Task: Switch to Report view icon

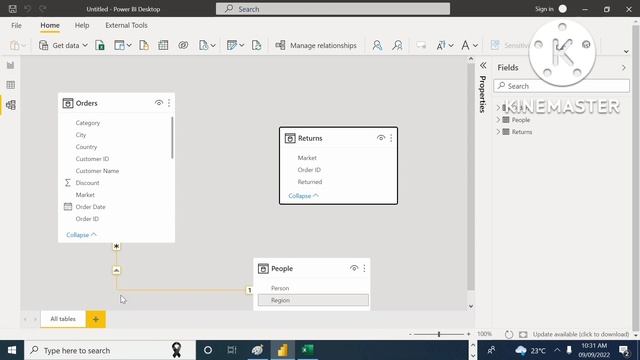Action: [11, 65]
